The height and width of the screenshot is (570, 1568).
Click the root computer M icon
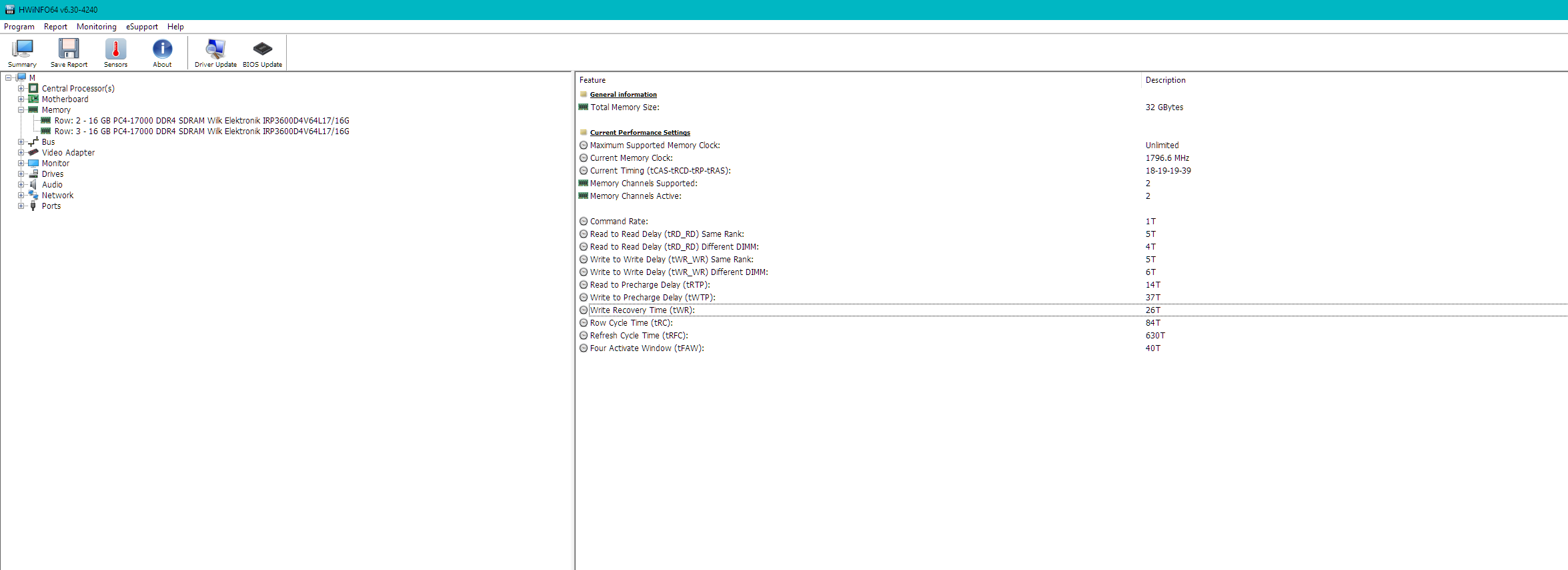21,77
